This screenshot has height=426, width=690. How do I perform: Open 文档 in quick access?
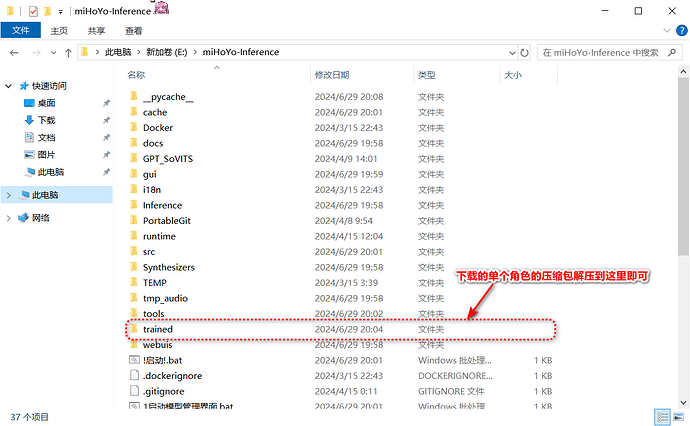(x=46, y=137)
